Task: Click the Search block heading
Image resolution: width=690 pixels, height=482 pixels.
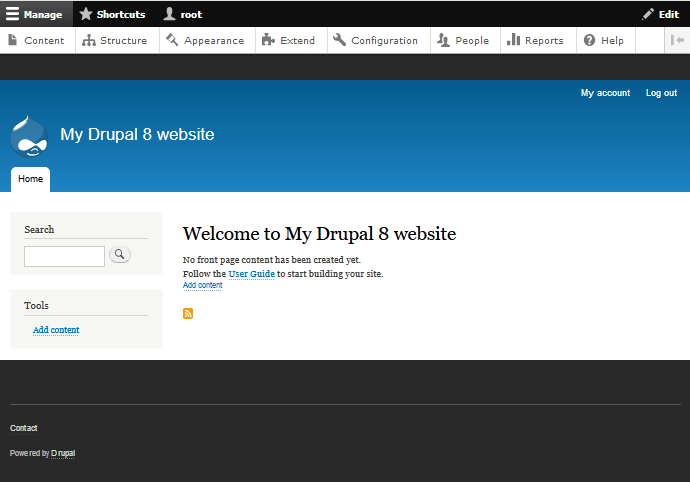Action: [39, 229]
